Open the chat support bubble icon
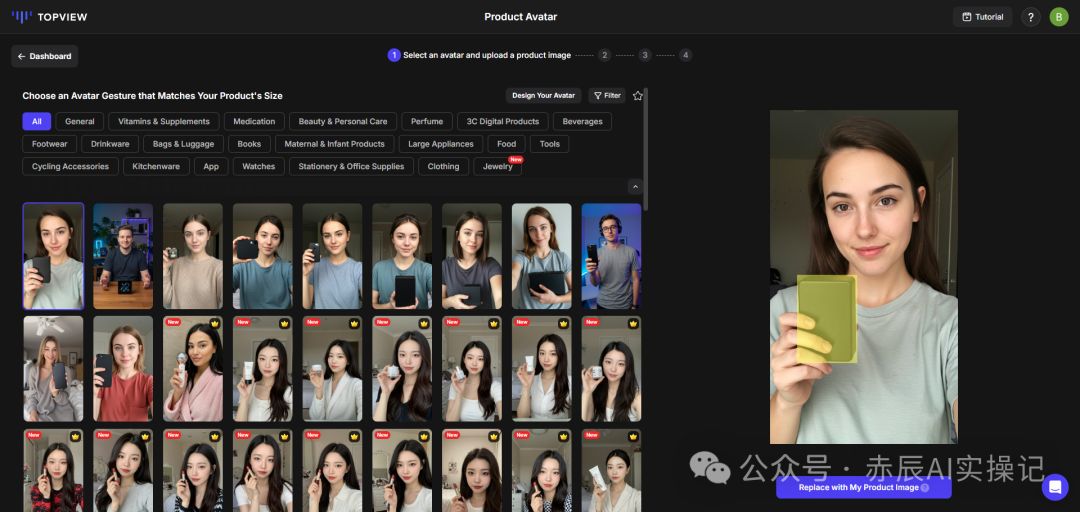The width and height of the screenshot is (1080, 512). [1055, 487]
